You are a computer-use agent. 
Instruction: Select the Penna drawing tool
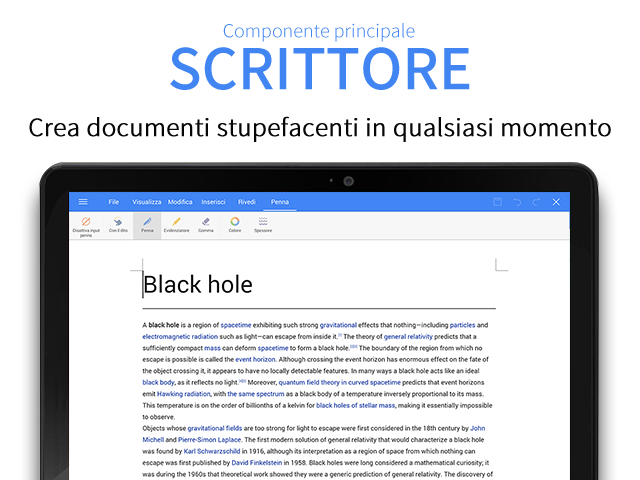point(147,225)
